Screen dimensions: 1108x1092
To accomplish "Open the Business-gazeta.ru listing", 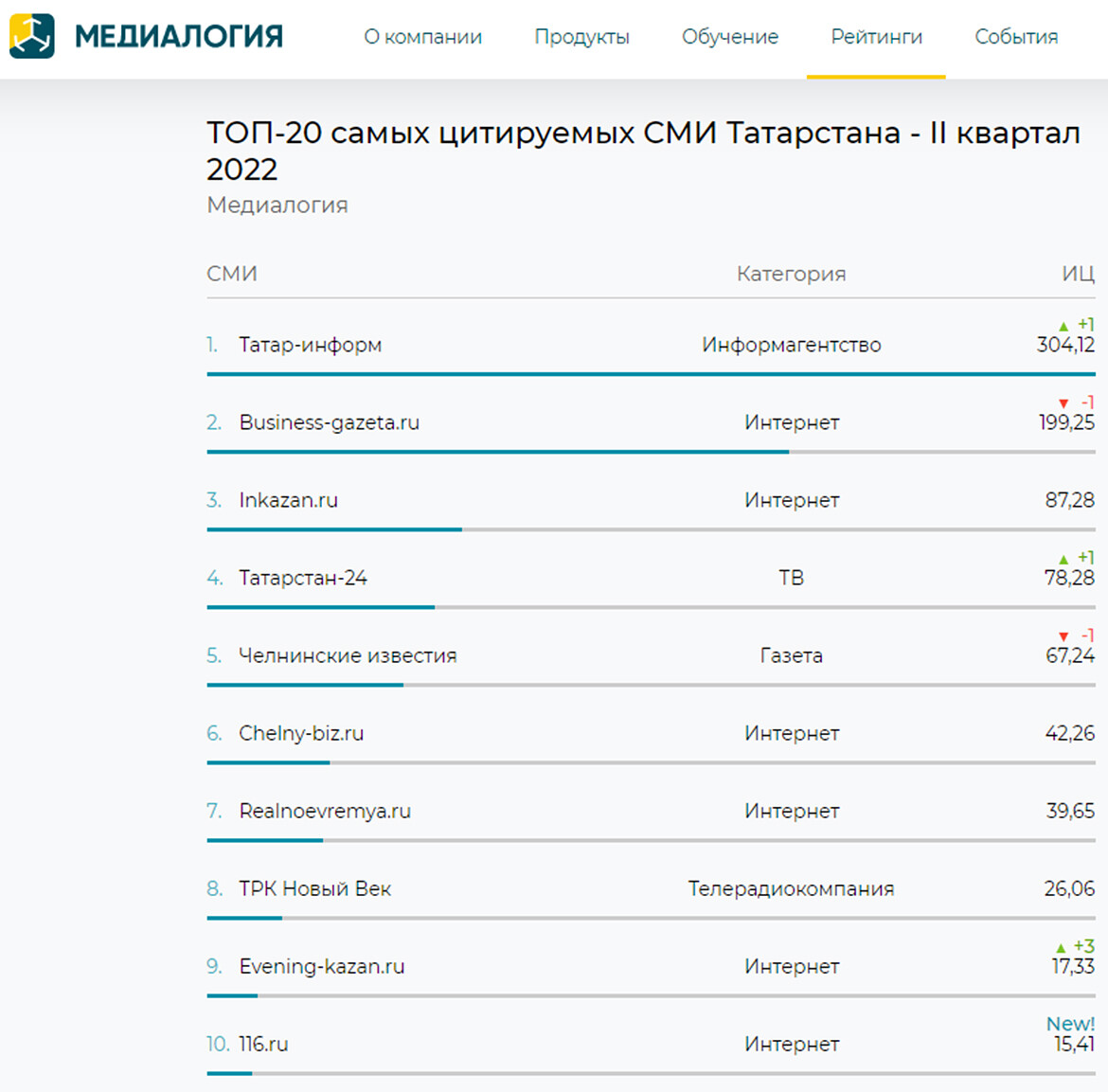I will (x=329, y=422).
